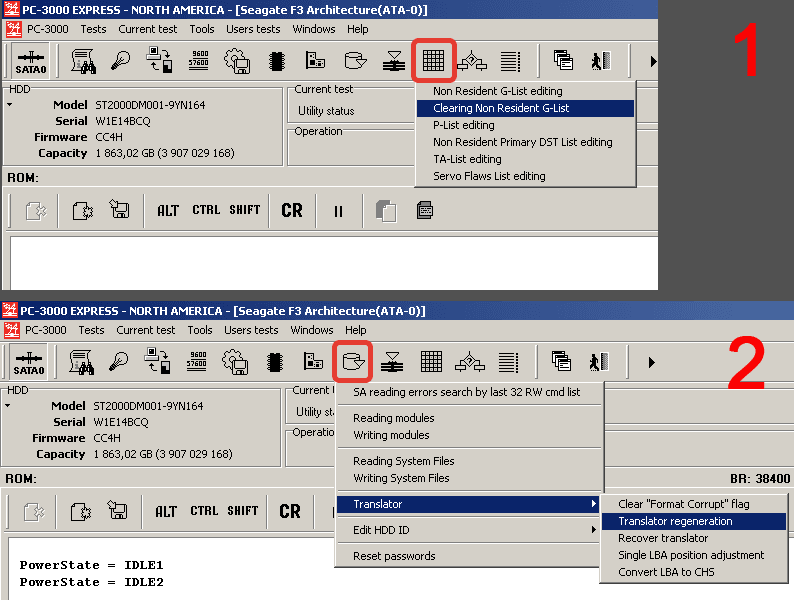Viewport: 794px width, 600px height.
Task: Click the cascaded windows icon in upper toolbar
Action: pos(563,60)
